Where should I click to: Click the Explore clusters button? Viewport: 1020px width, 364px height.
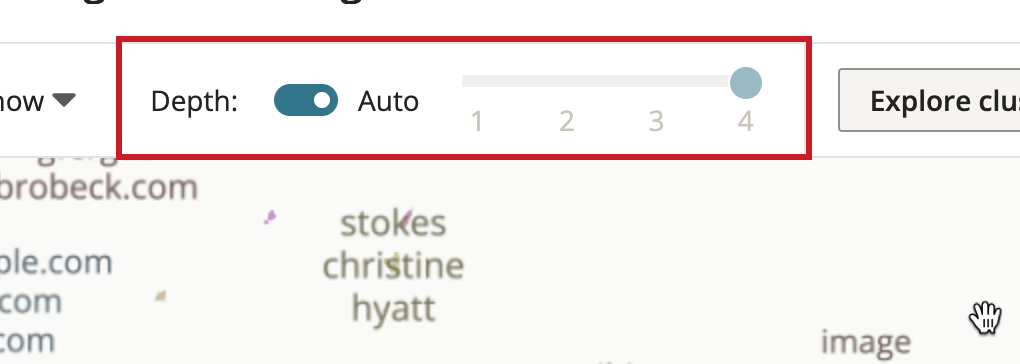coord(930,100)
